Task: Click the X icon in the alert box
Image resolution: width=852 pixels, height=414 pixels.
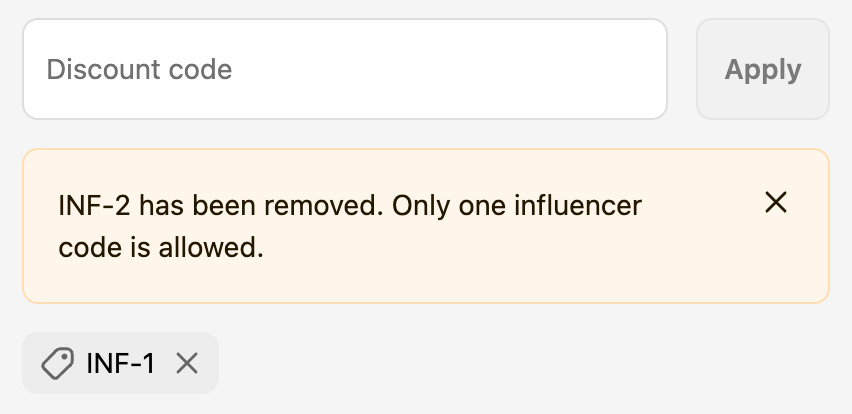Action: click(776, 203)
